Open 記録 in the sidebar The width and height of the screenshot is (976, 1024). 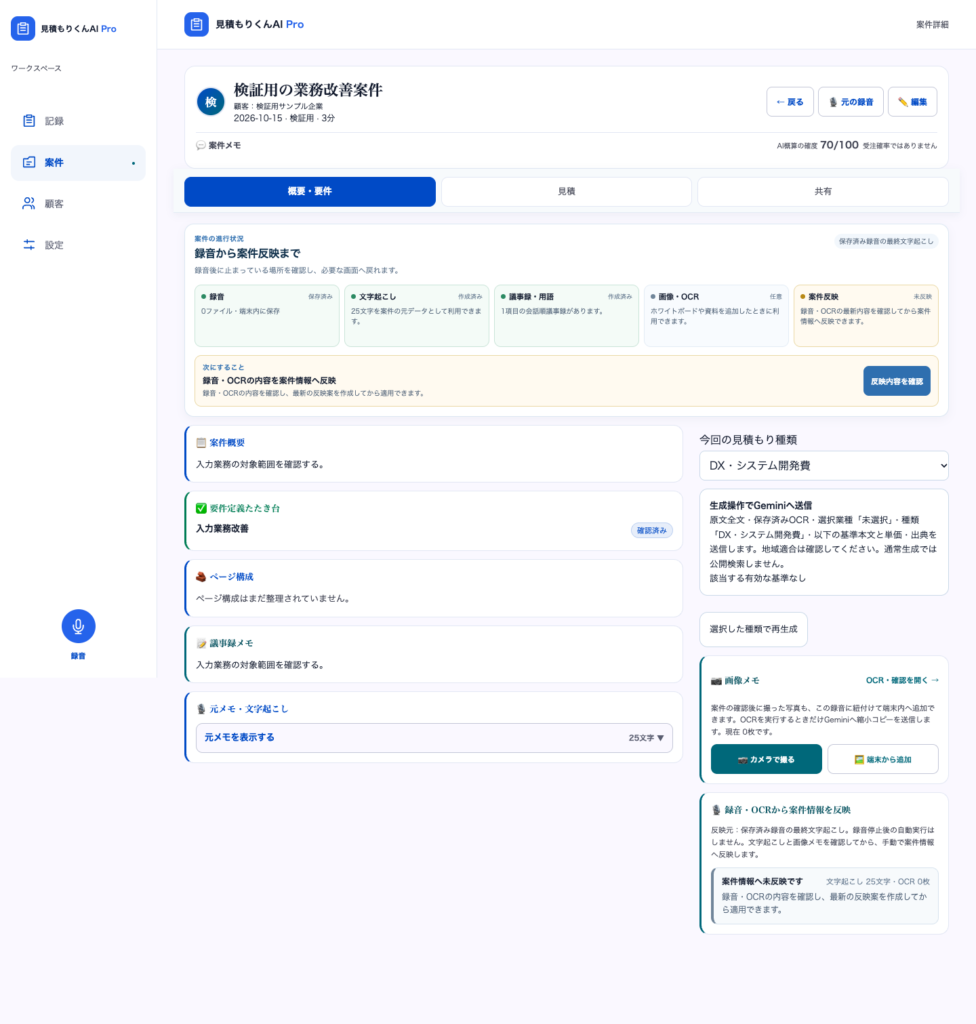(x=78, y=121)
